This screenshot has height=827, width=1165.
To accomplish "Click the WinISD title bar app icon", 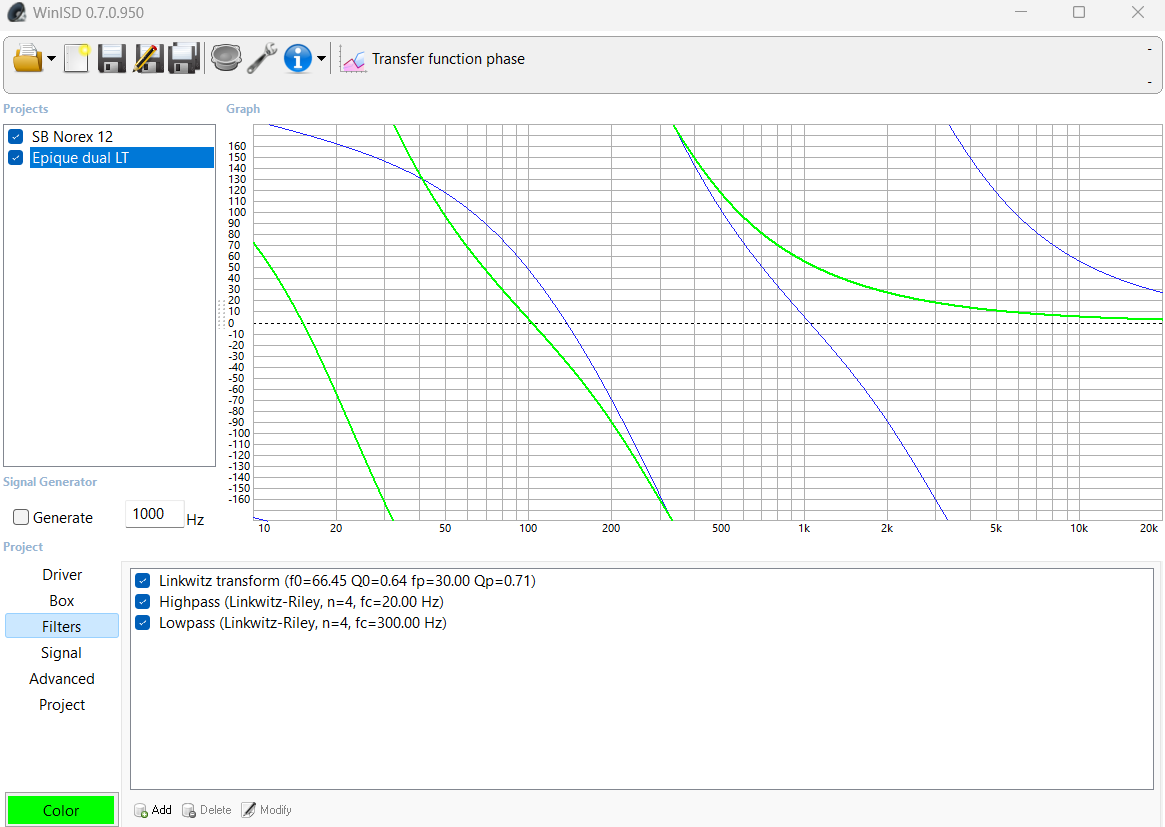I will [16, 13].
